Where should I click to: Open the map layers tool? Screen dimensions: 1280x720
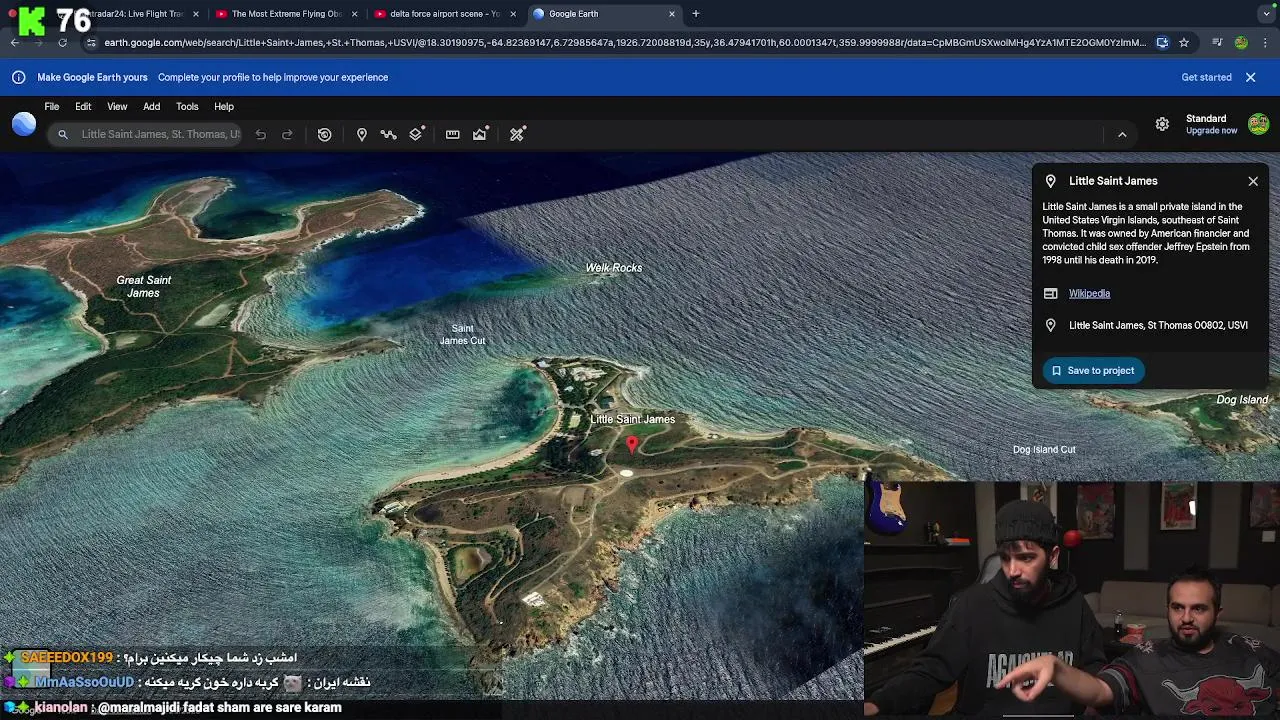(x=417, y=134)
